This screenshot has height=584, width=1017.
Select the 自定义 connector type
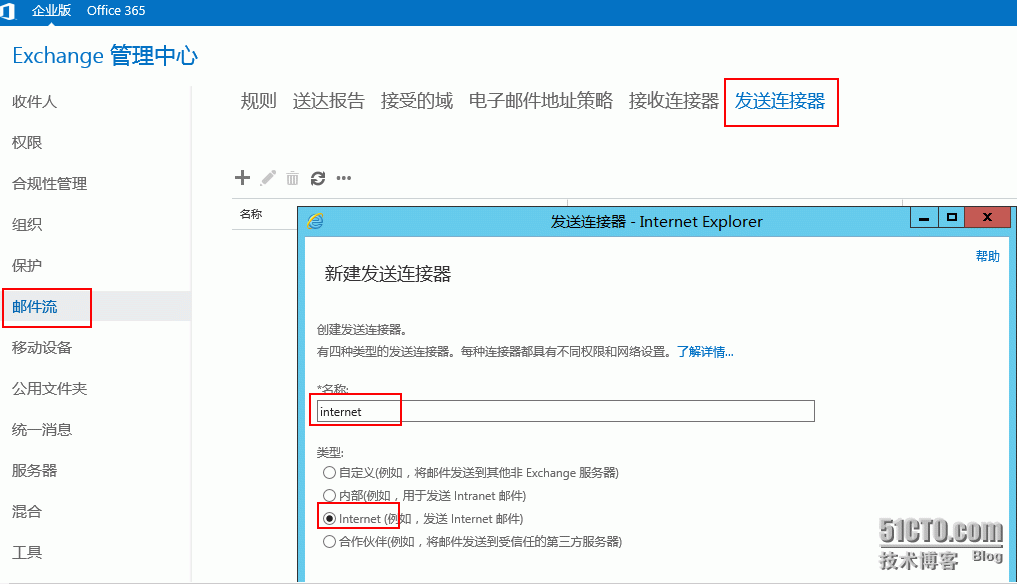[x=329, y=472]
